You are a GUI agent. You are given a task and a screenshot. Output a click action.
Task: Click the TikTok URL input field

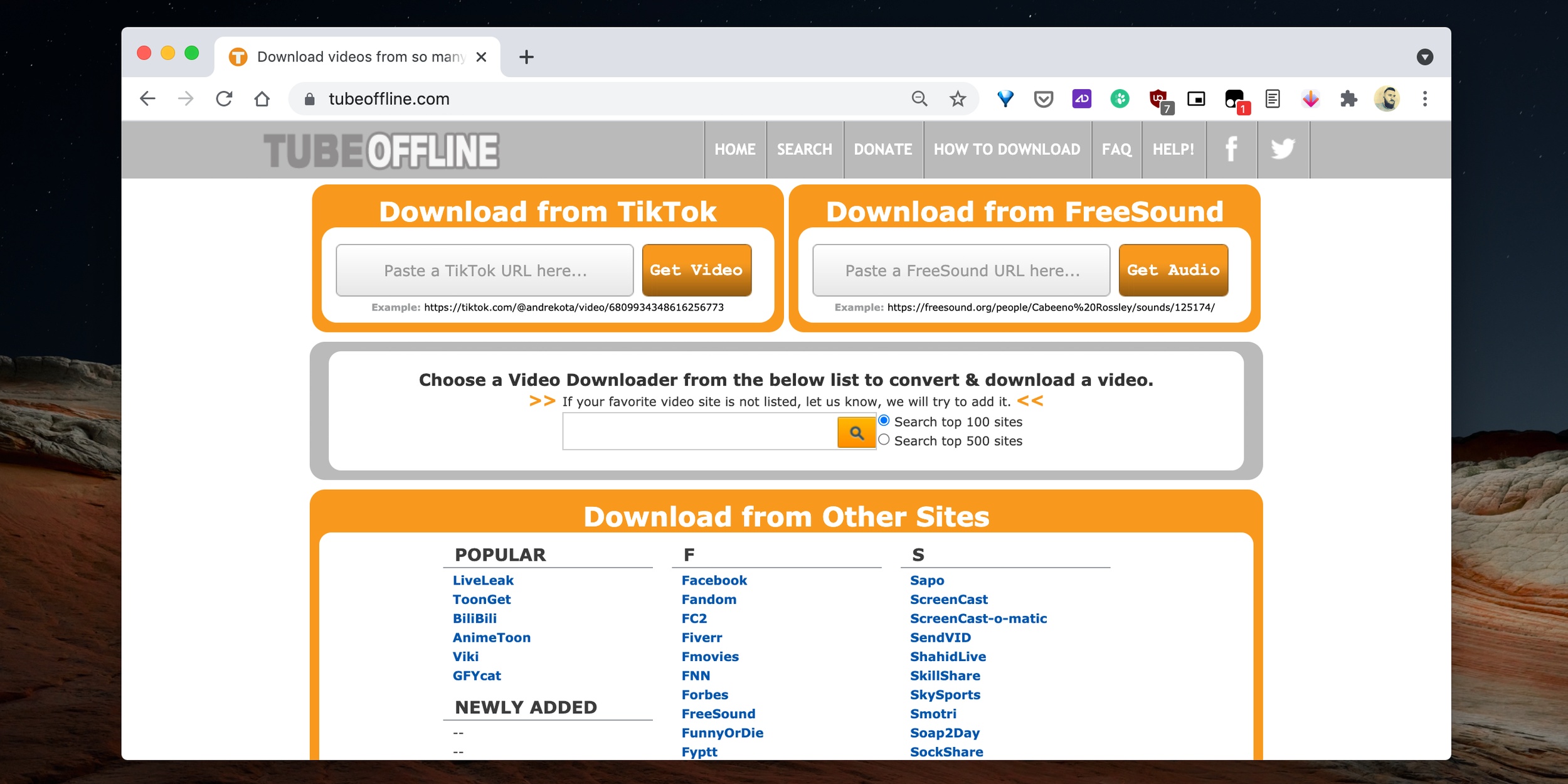click(x=485, y=270)
